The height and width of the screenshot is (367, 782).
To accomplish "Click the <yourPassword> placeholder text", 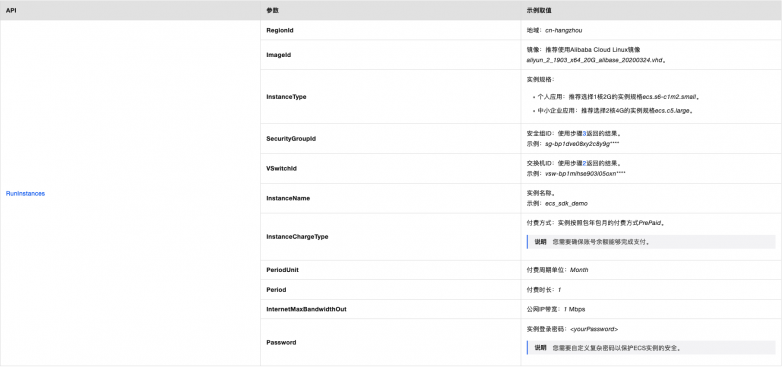I will (594, 329).
